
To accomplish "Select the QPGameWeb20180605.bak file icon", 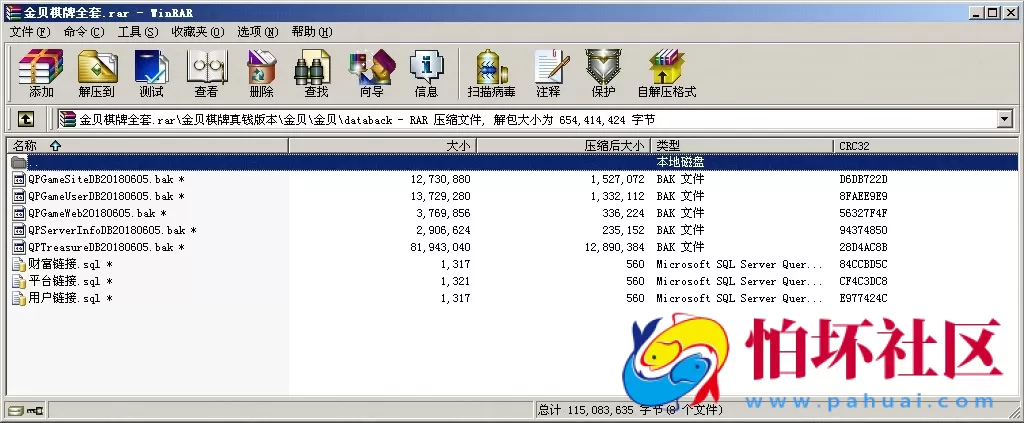I will coord(20,213).
